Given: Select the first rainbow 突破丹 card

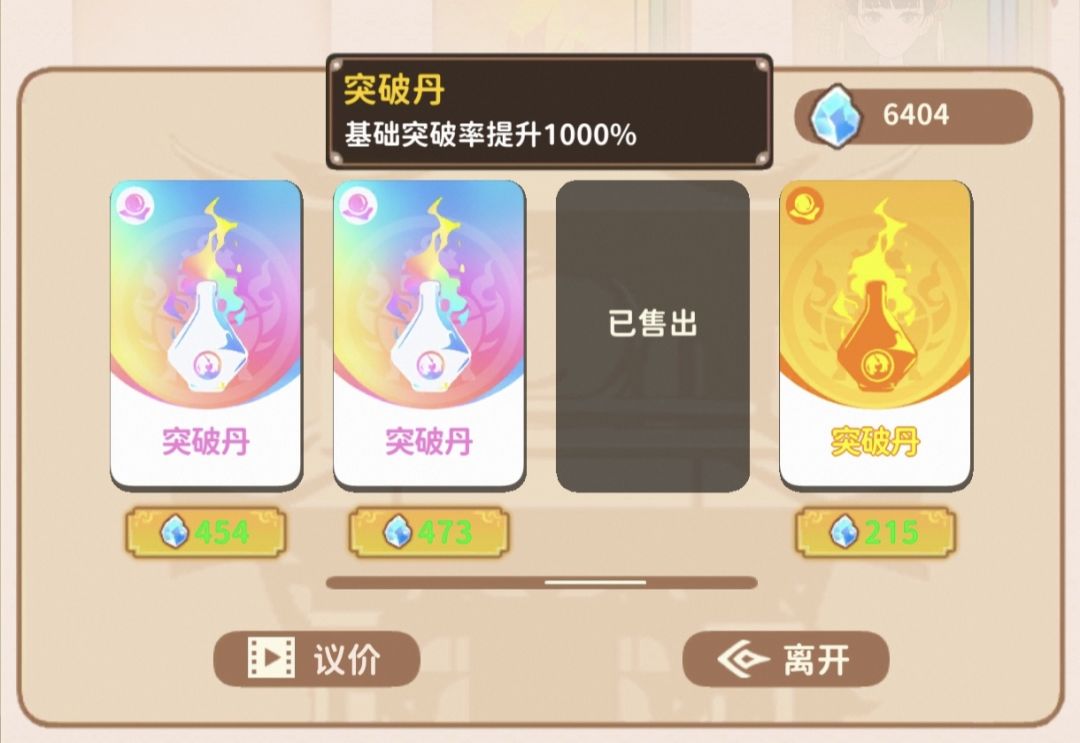Looking at the screenshot, I should (206, 335).
